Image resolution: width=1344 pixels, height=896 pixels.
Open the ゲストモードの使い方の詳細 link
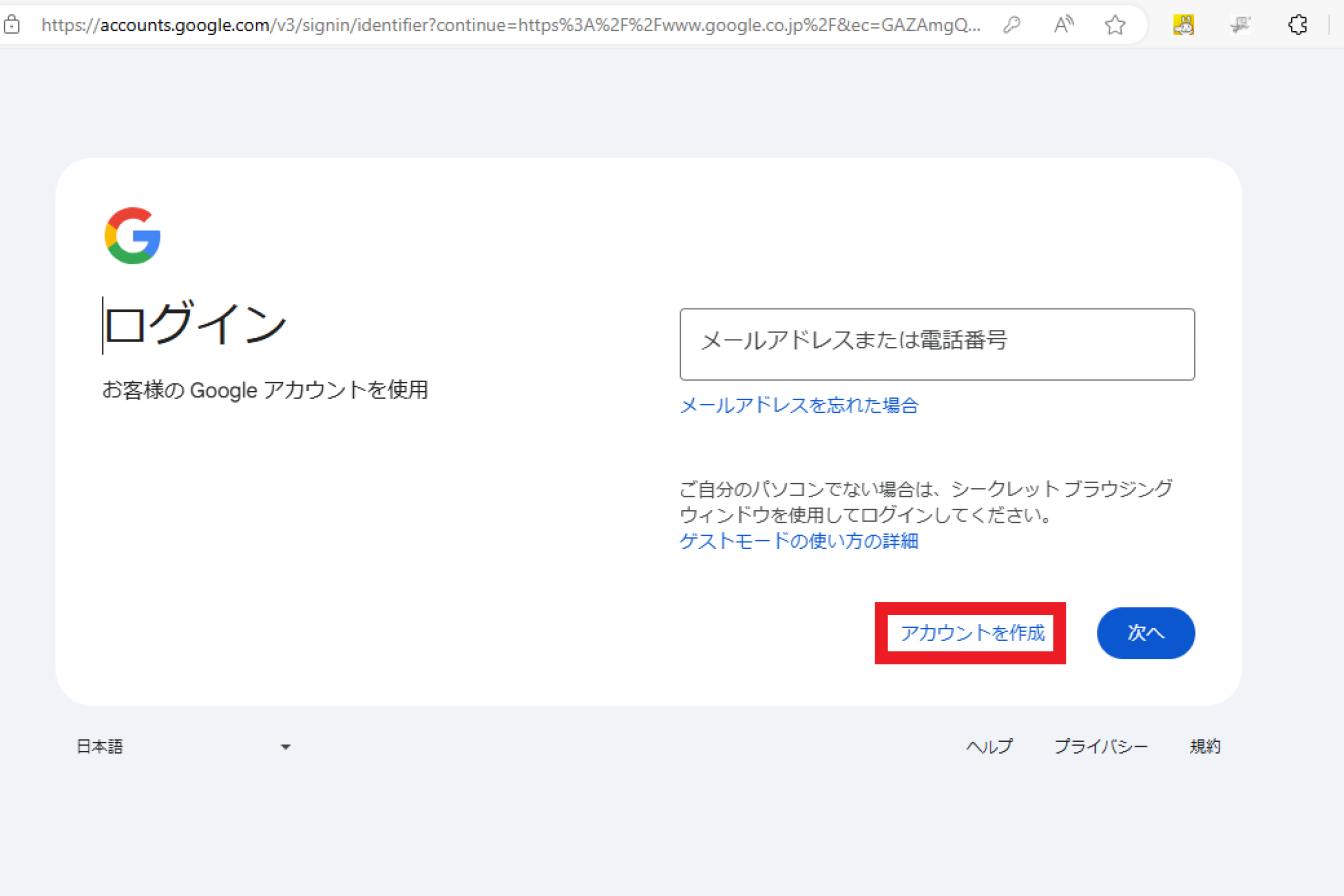tap(798, 541)
